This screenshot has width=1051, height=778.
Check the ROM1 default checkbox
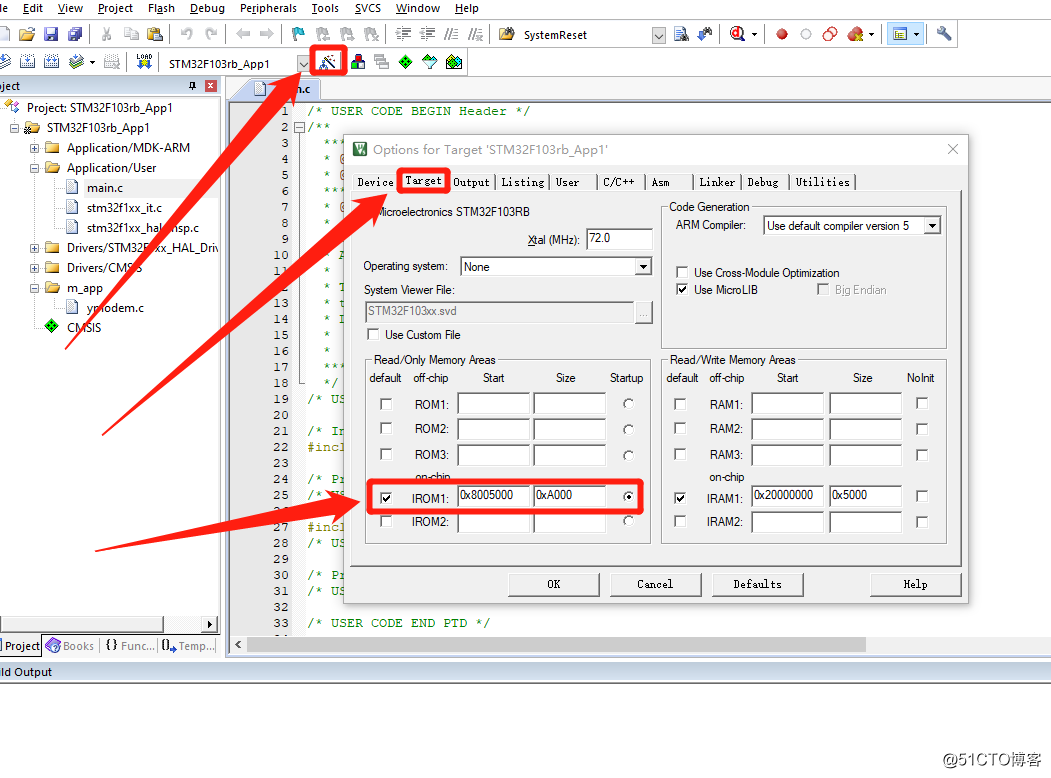point(386,403)
